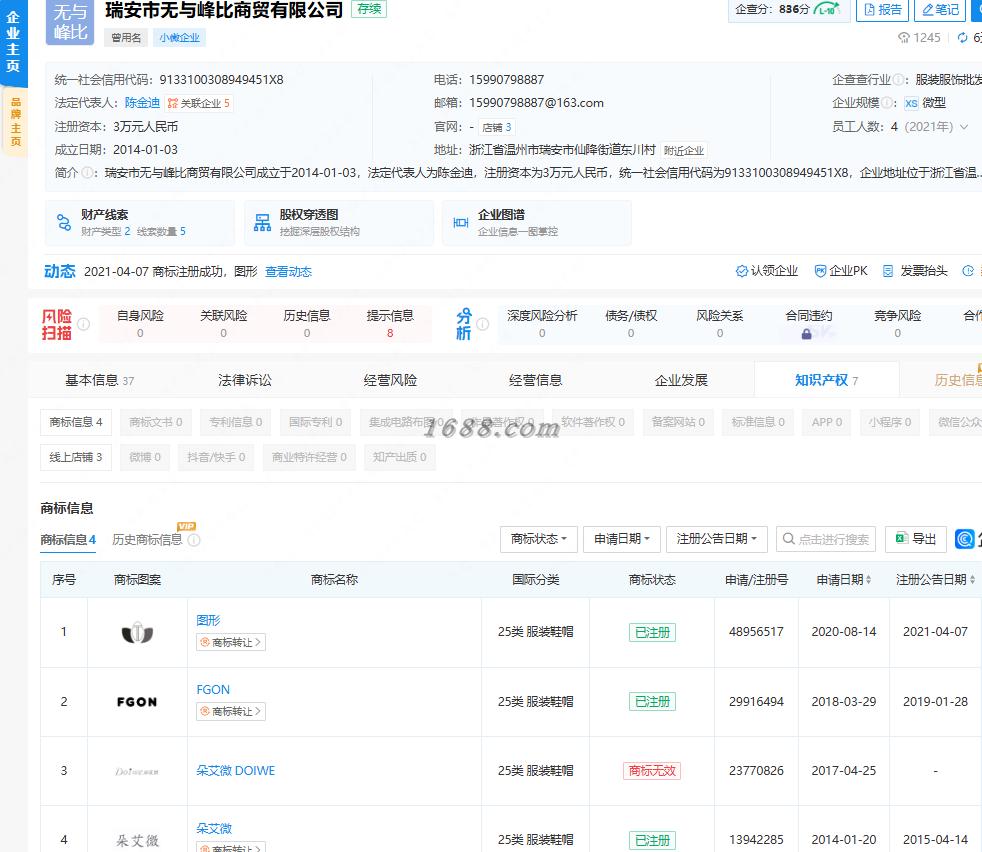Click the 深度风险分析 item
Screen dimensions: 982x852
[542, 324]
